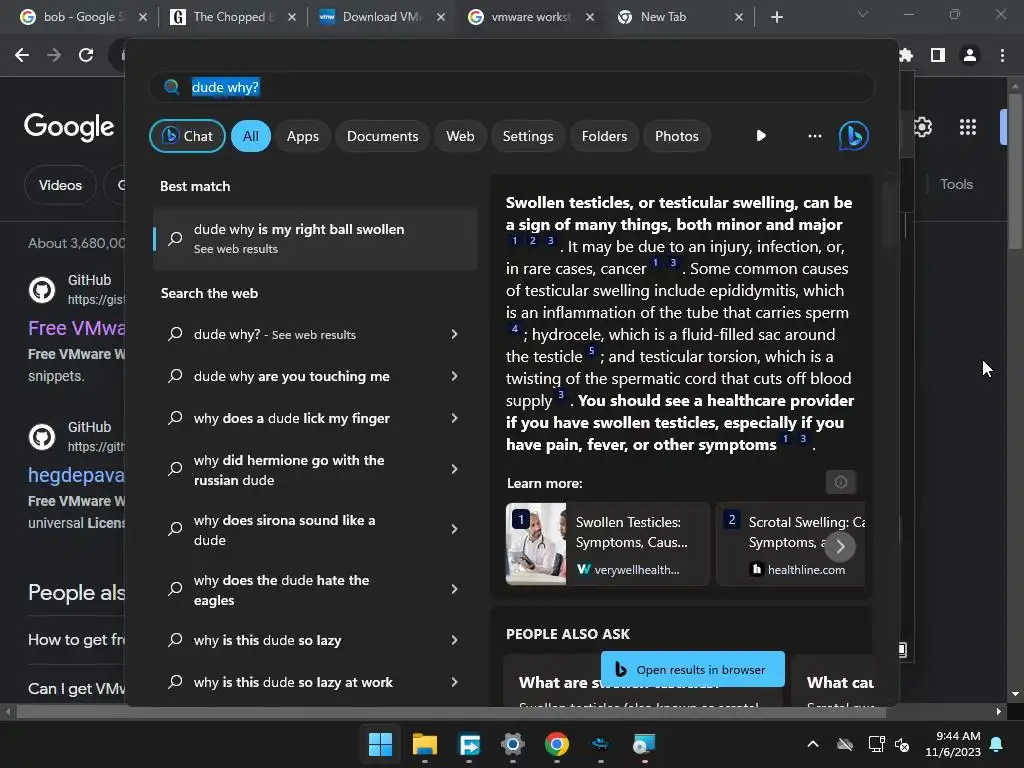This screenshot has height=768, width=1024.
Task: Click 'Open results in browser' button
Action: pos(693,669)
